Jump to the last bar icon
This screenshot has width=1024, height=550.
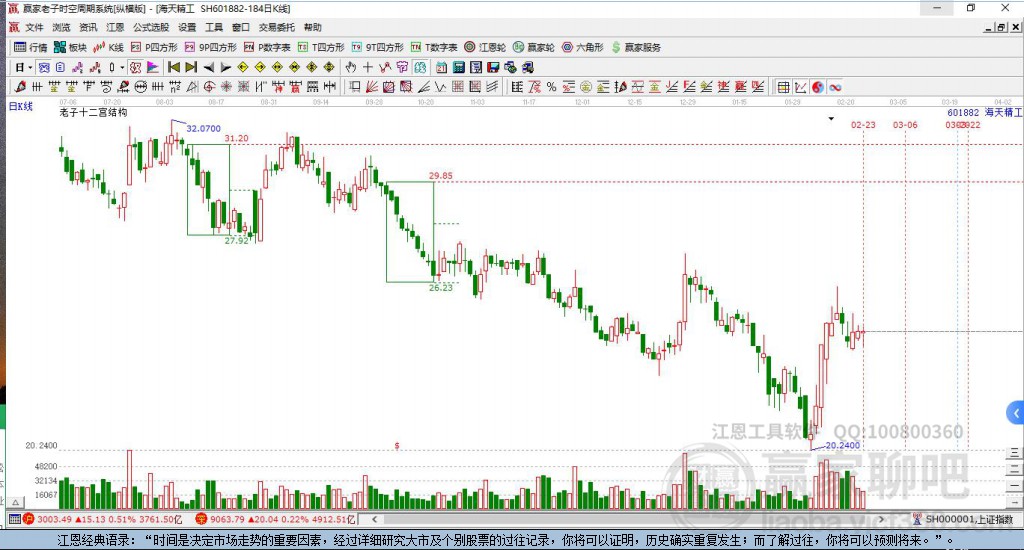point(191,67)
